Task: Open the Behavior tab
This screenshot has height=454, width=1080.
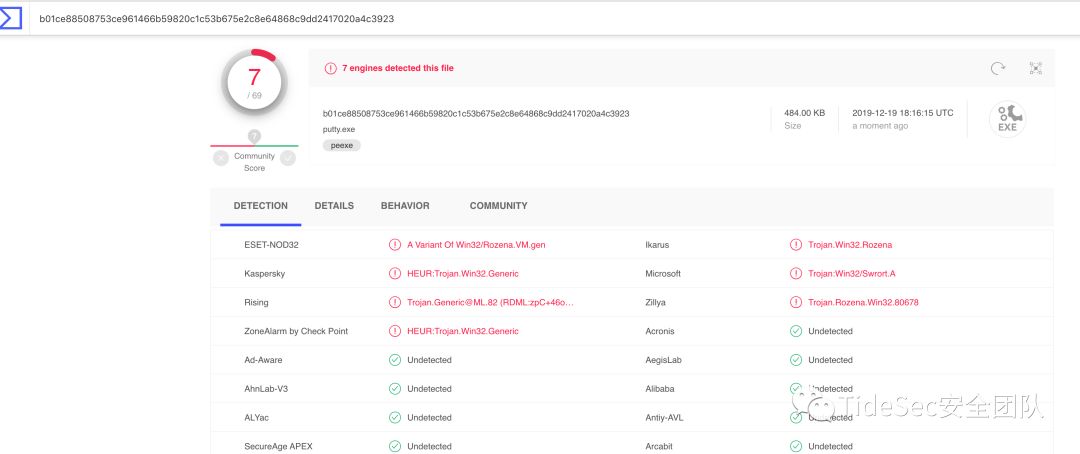Action: 405,206
